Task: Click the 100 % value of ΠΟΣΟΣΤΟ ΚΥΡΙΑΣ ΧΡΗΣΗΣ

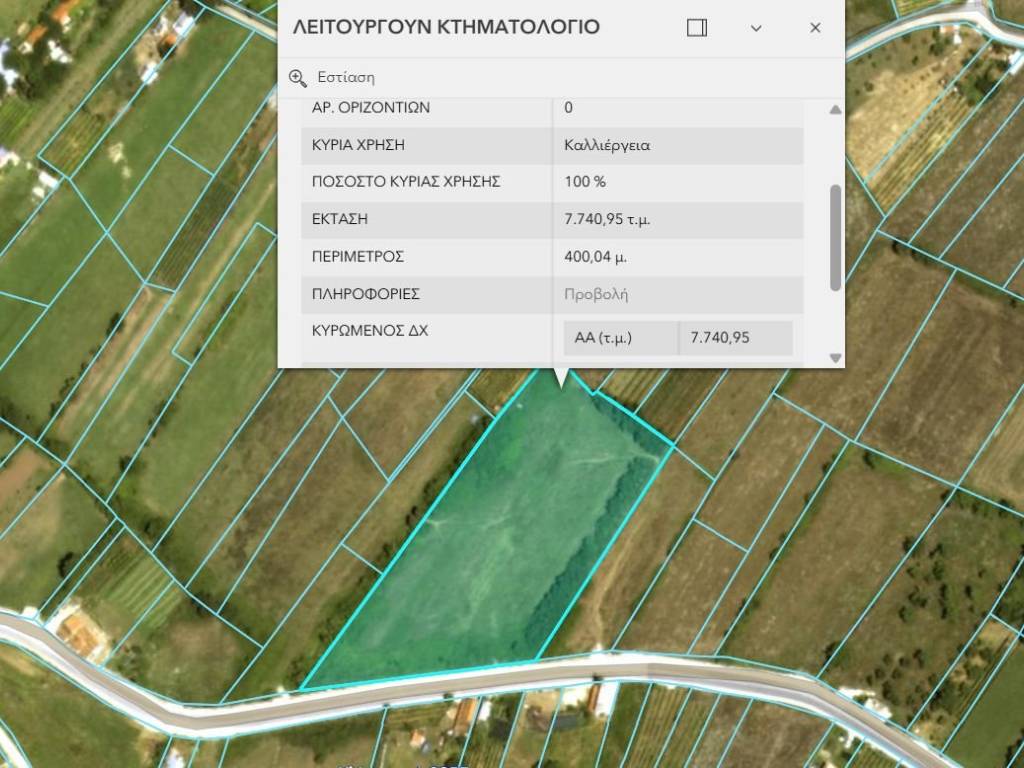Action: click(x=585, y=182)
